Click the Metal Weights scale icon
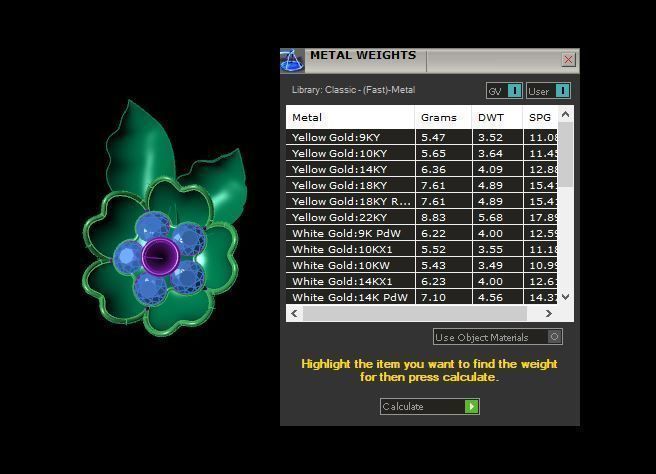The image size is (656, 474). click(292, 61)
